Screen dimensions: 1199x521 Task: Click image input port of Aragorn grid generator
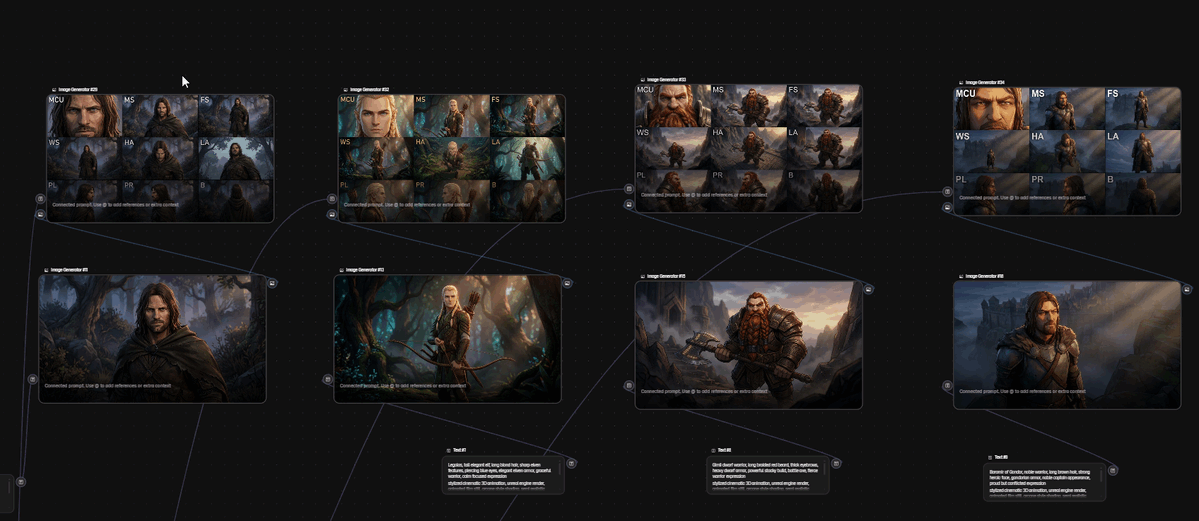(x=40, y=214)
